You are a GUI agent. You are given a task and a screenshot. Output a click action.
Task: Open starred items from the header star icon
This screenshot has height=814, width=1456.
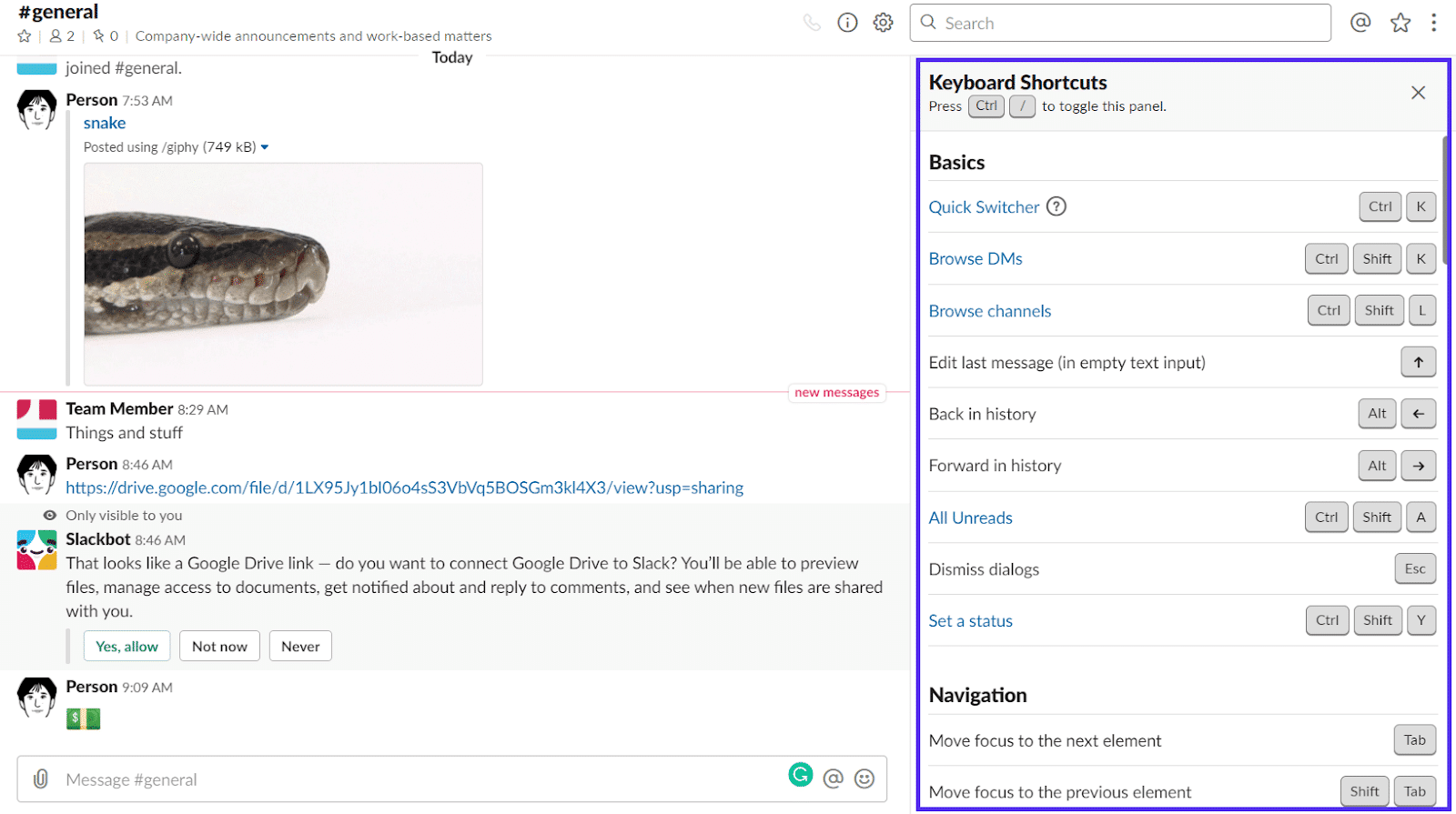[1400, 23]
